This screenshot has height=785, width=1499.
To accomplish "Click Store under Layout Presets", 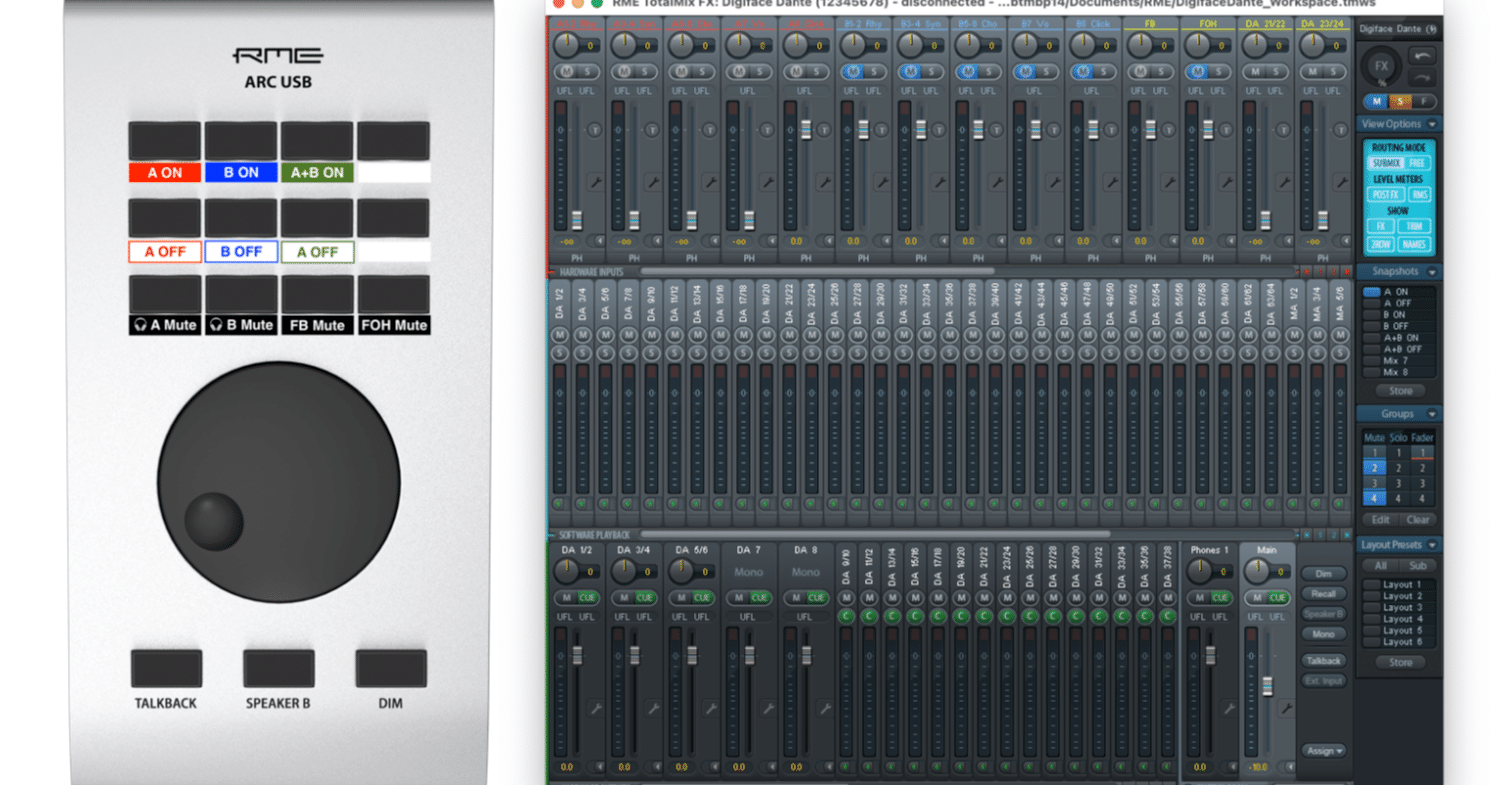I will click(x=1400, y=662).
